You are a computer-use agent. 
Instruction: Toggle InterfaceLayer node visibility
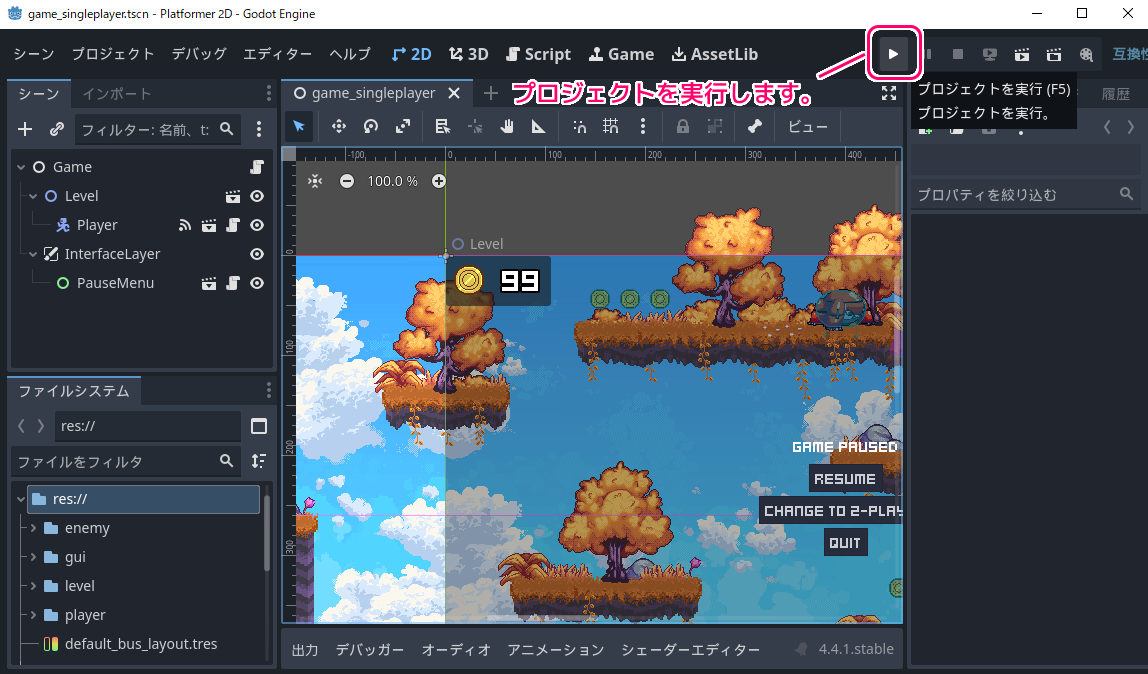(x=257, y=254)
